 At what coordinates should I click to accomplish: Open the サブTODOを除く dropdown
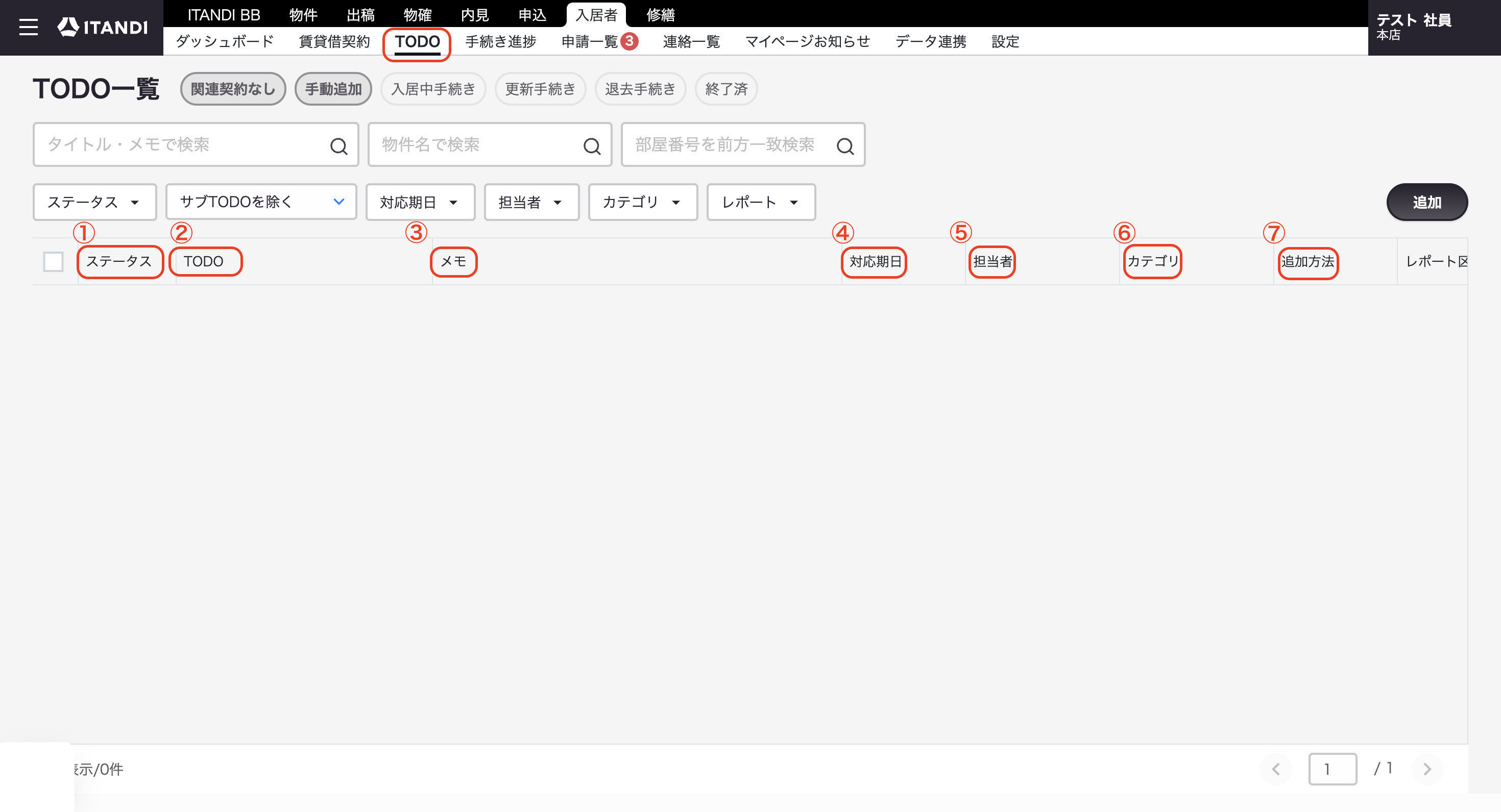[x=261, y=202]
